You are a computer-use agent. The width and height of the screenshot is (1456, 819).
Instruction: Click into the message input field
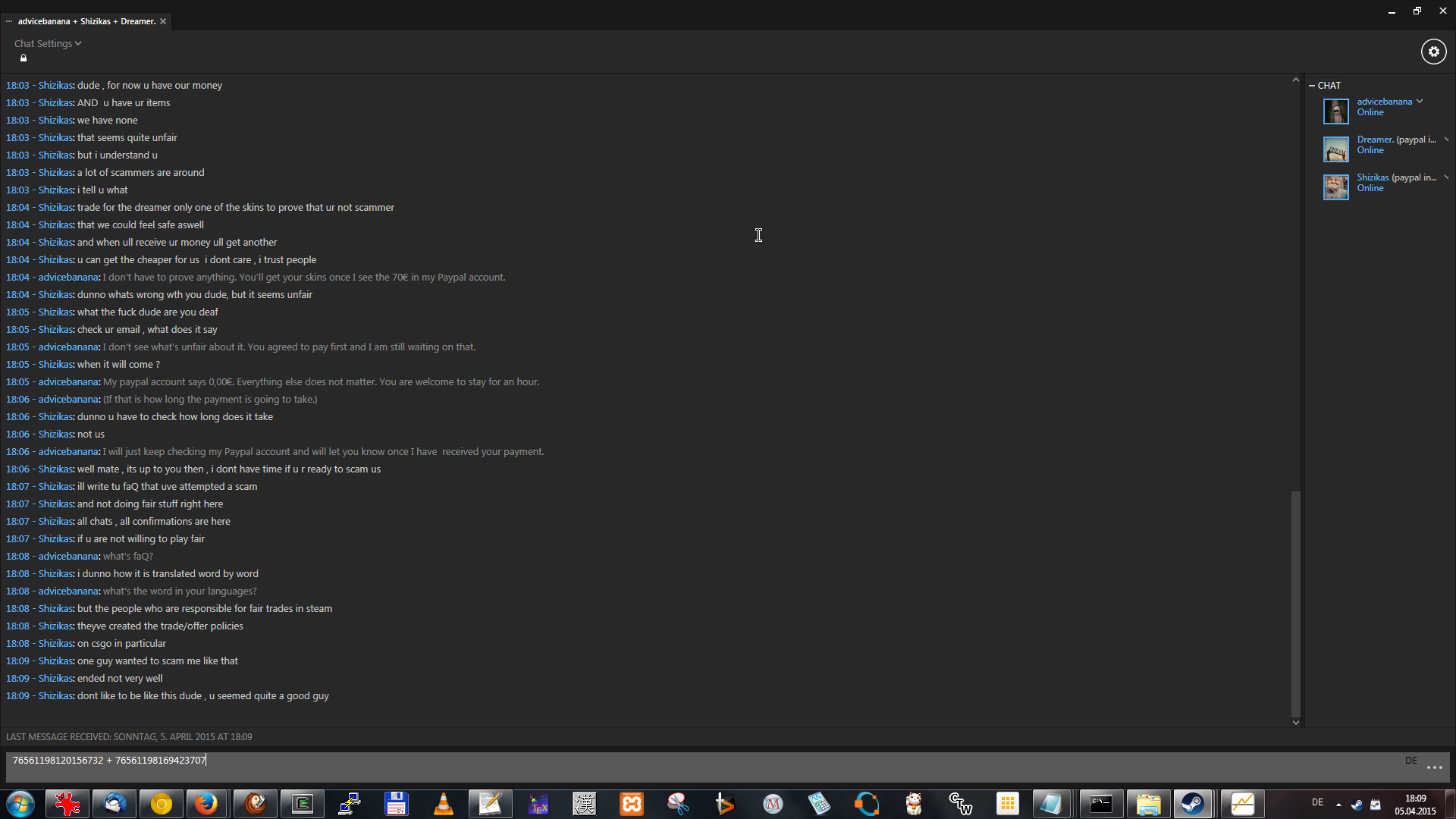(x=682, y=766)
